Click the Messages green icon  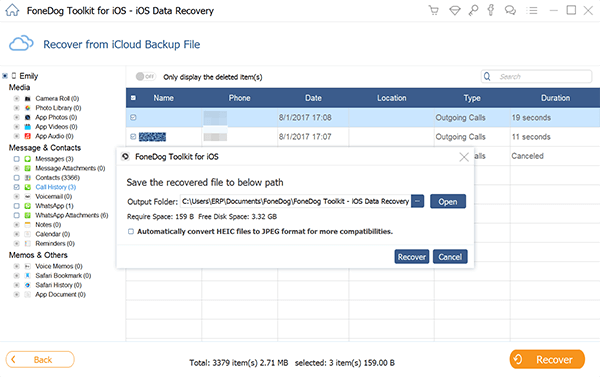pyautogui.click(x=28, y=159)
